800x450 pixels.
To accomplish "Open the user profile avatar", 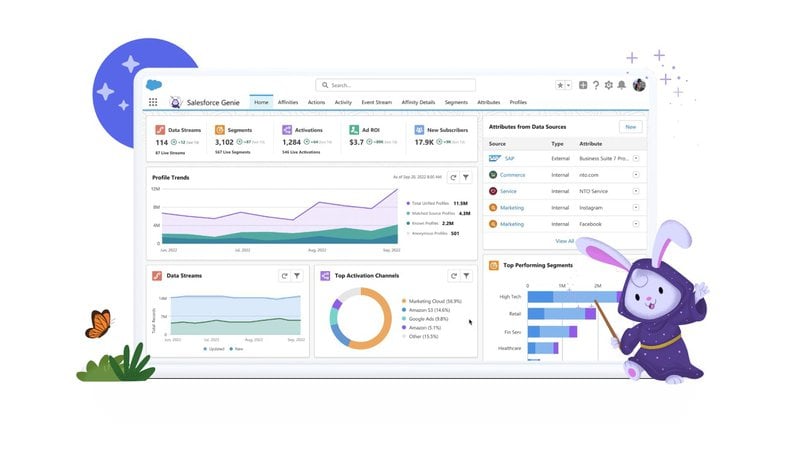I will click(639, 85).
